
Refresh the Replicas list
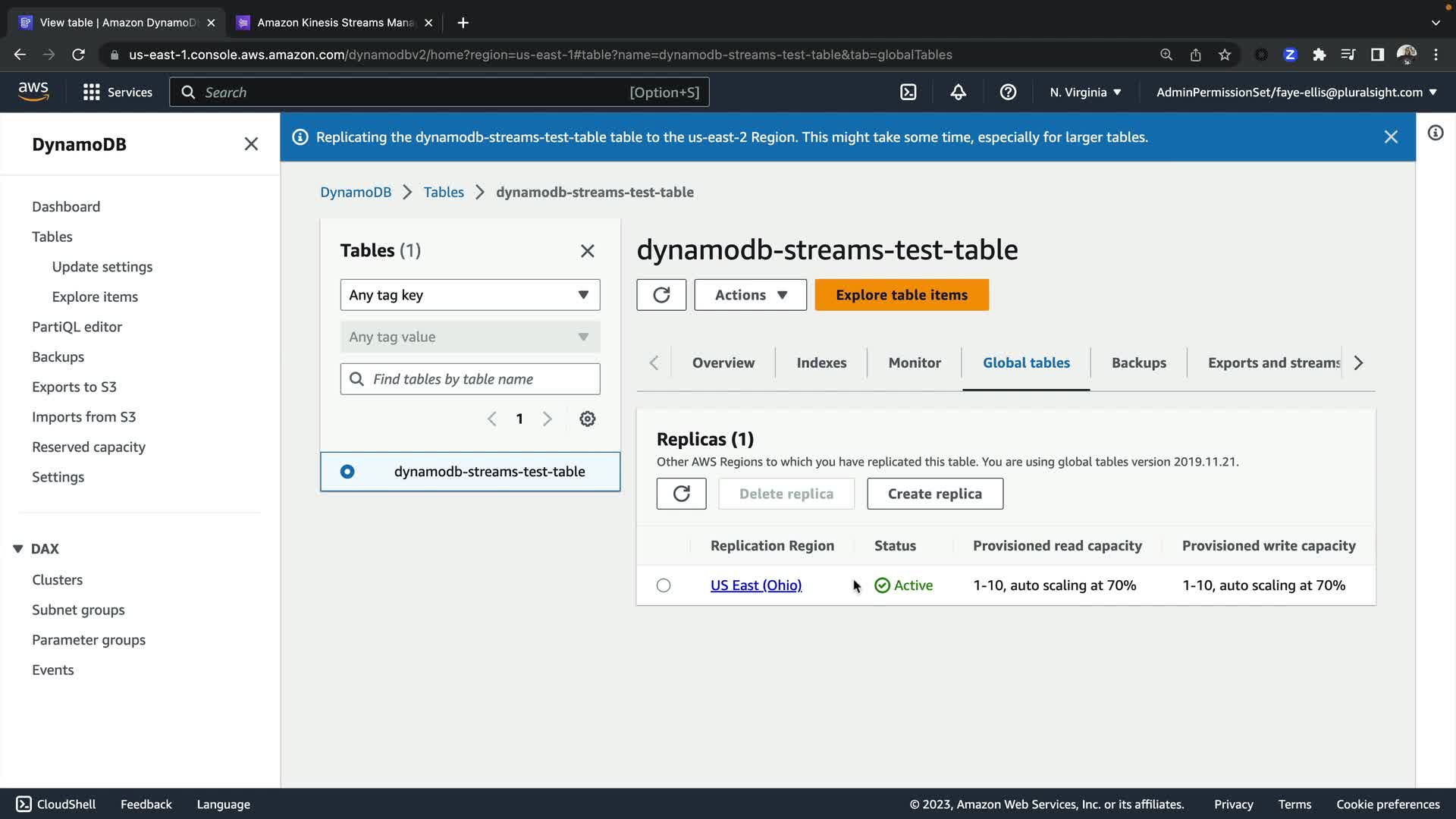pos(681,494)
